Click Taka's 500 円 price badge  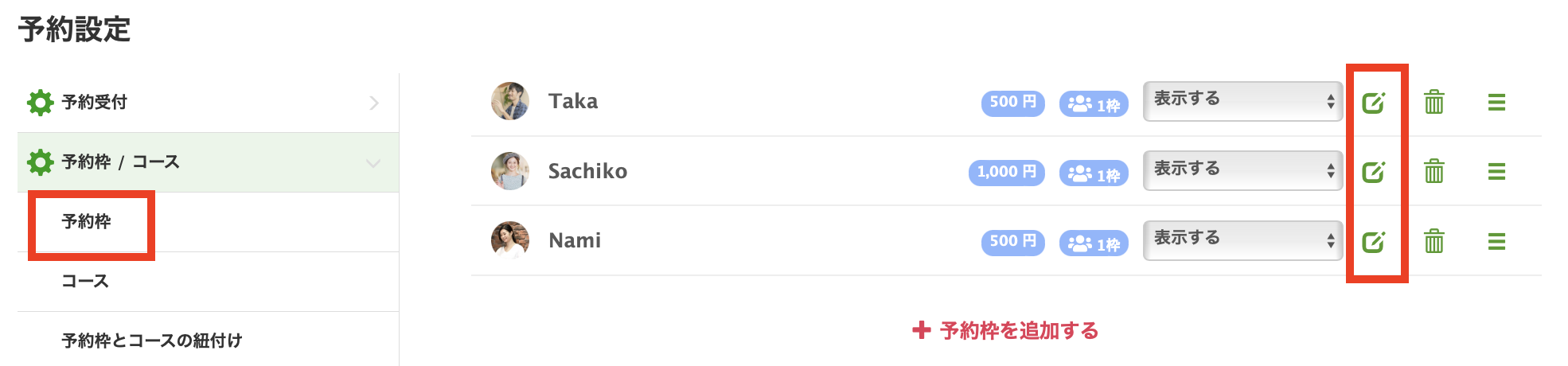point(1012,103)
